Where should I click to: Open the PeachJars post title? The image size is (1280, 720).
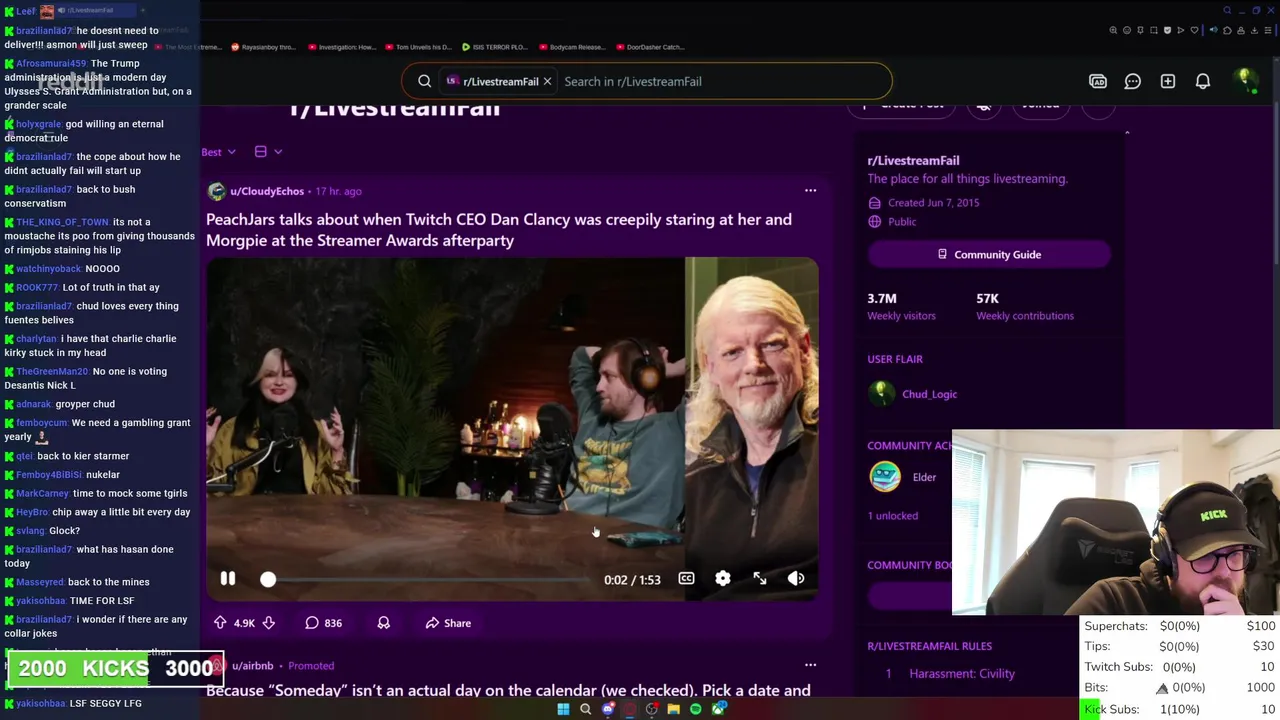pyautogui.click(x=499, y=230)
